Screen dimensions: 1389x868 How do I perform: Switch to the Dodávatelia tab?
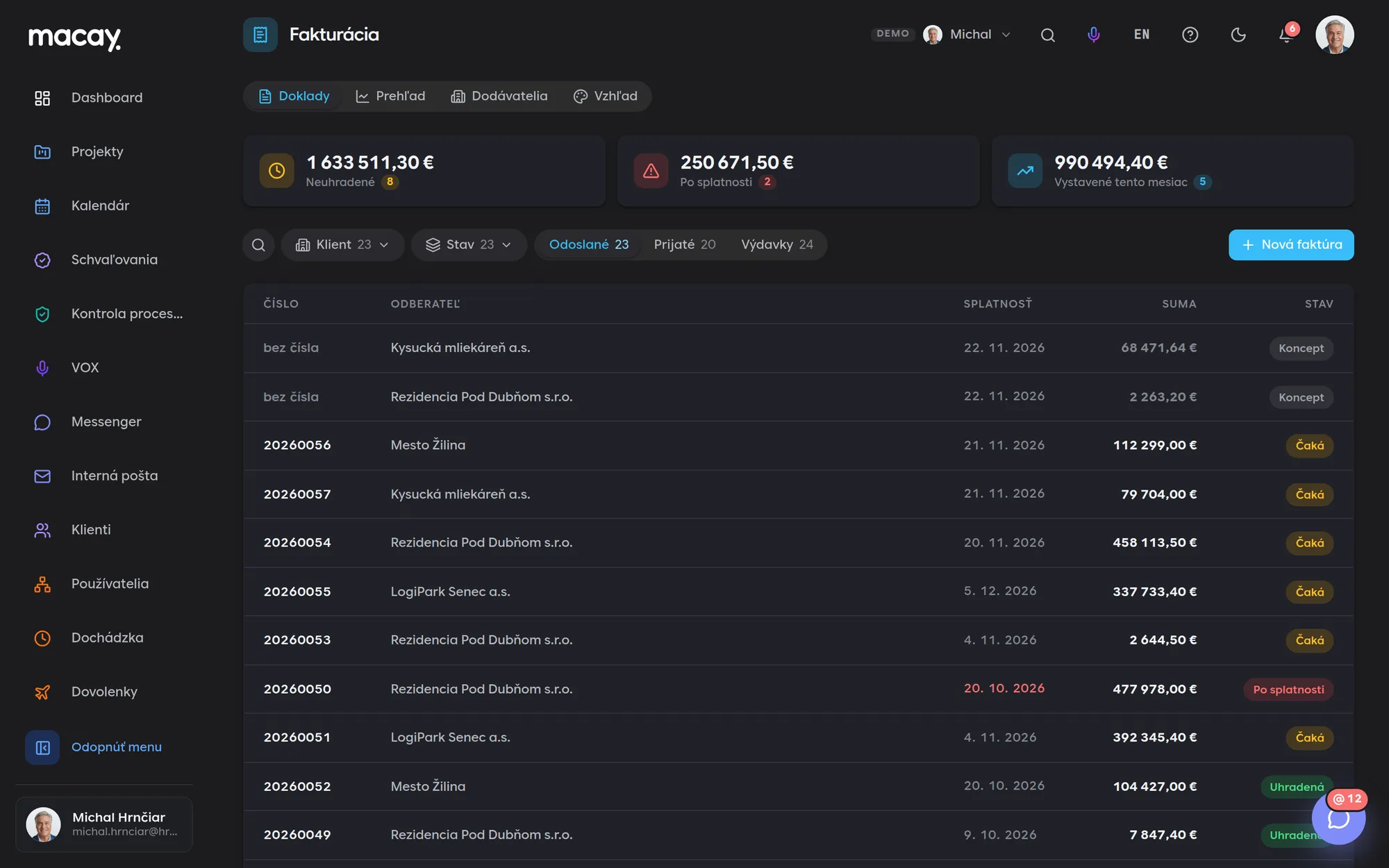[499, 97]
